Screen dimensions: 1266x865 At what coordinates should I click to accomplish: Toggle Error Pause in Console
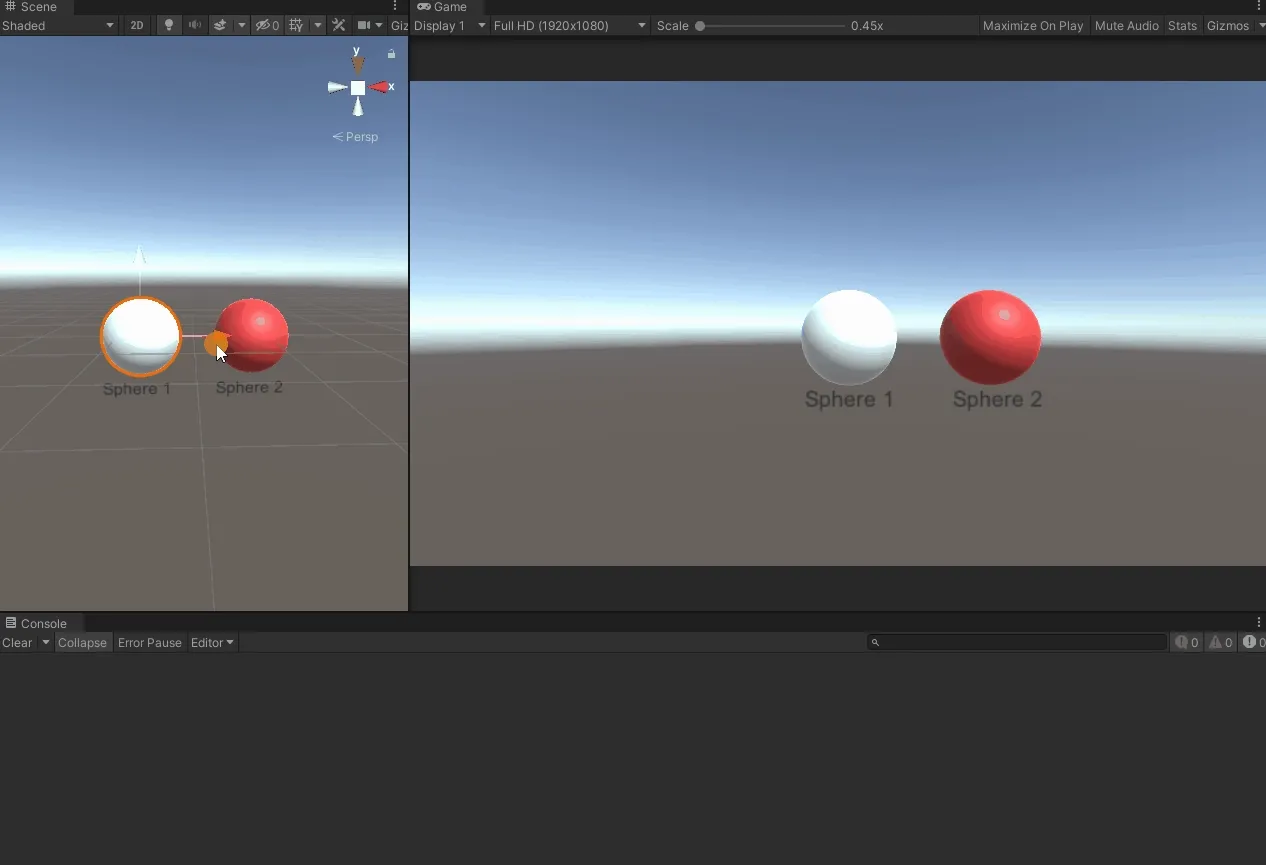click(x=150, y=643)
